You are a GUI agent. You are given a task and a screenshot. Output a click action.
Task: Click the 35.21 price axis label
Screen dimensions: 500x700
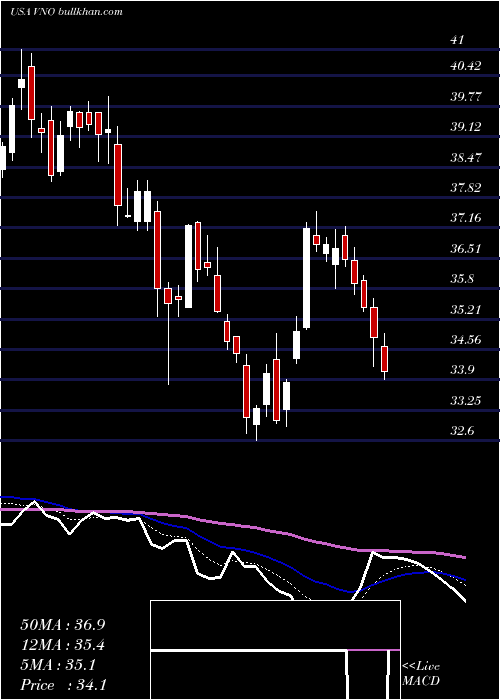[466, 309]
